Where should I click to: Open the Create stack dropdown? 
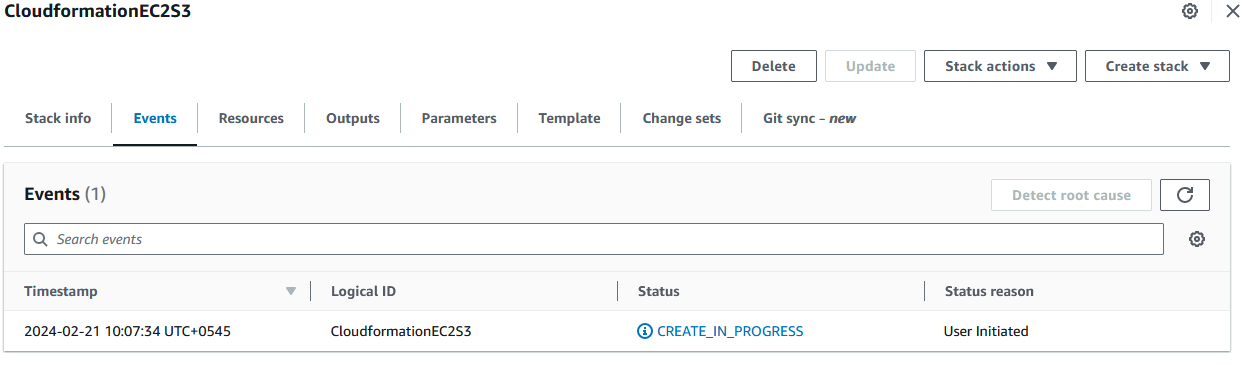[1157, 66]
